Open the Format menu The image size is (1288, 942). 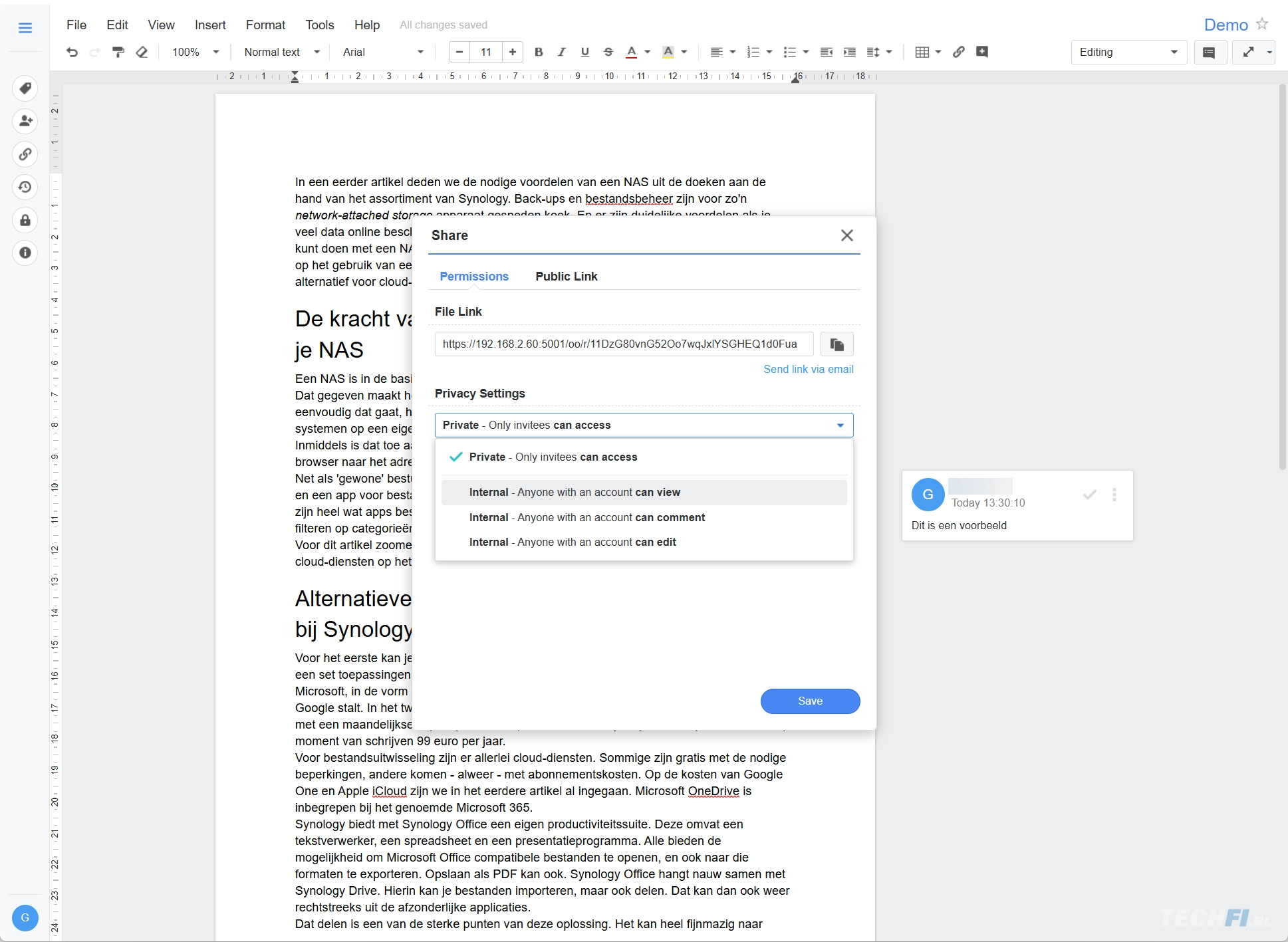pyautogui.click(x=265, y=25)
